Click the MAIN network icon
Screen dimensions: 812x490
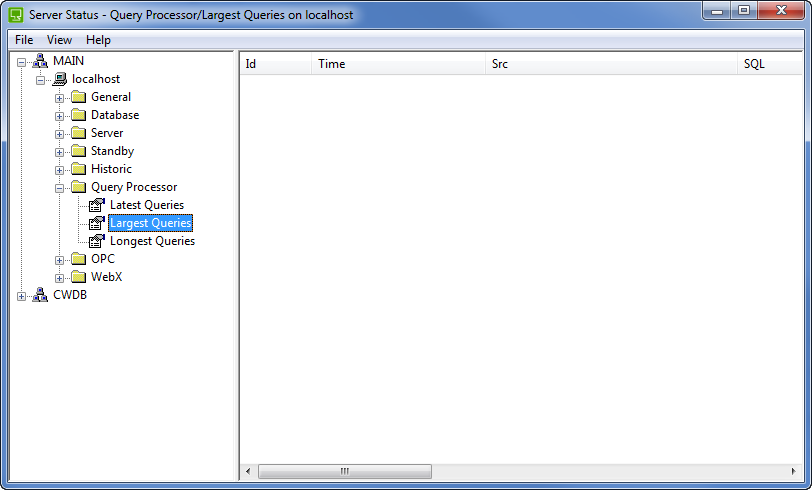pyautogui.click(x=40, y=61)
